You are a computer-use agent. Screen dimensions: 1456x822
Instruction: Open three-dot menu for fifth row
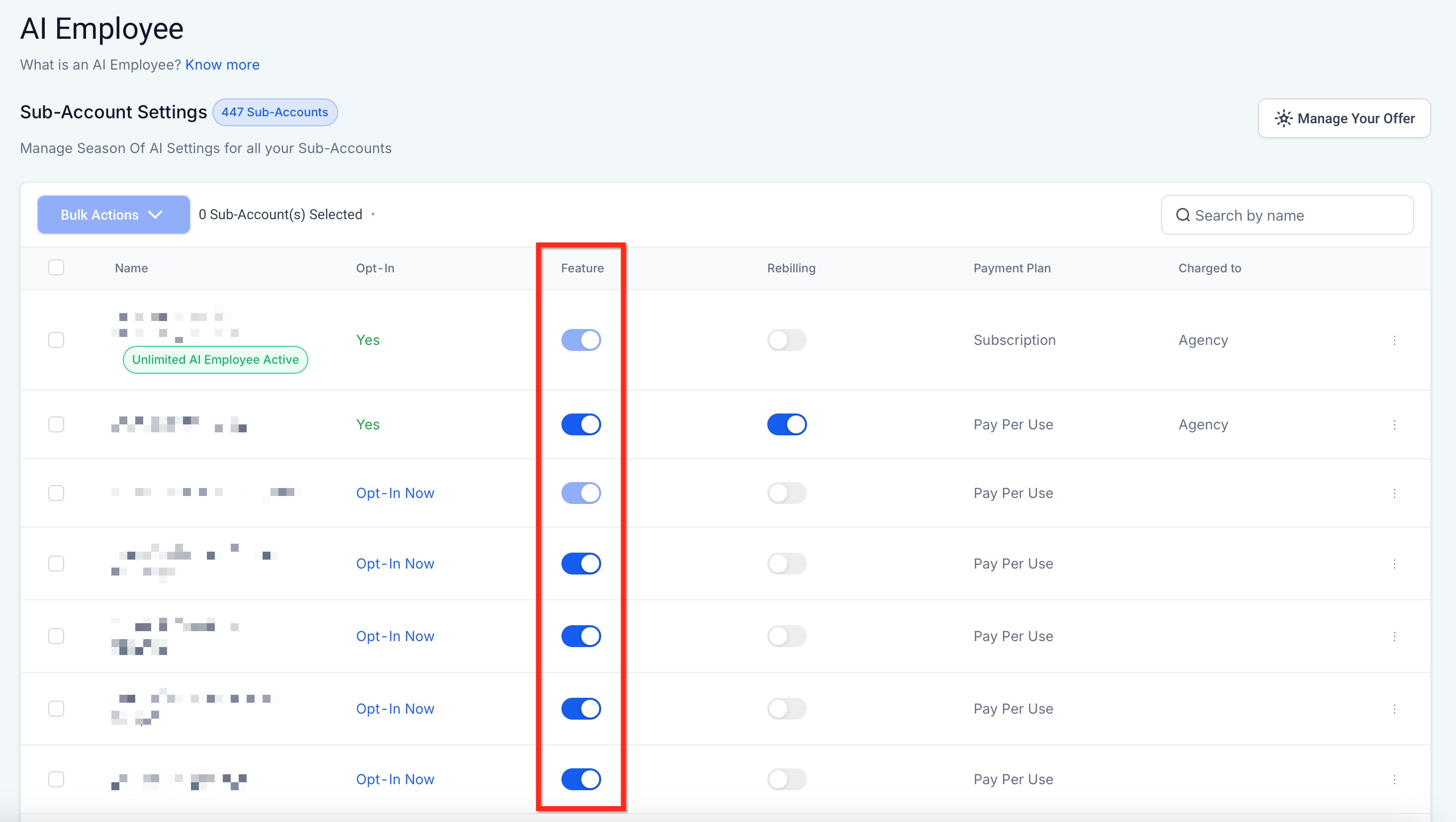(1394, 636)
